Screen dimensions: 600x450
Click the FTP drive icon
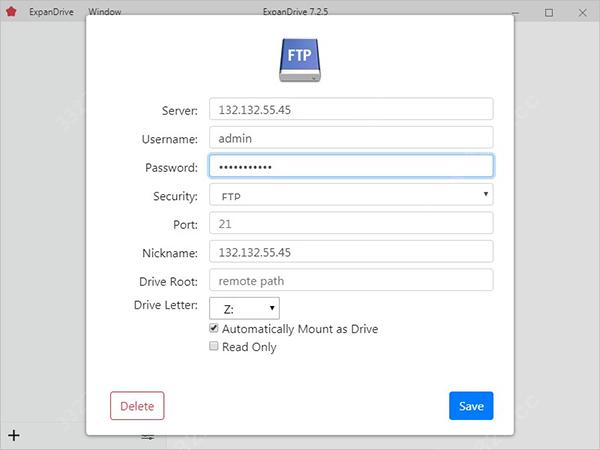300,60
